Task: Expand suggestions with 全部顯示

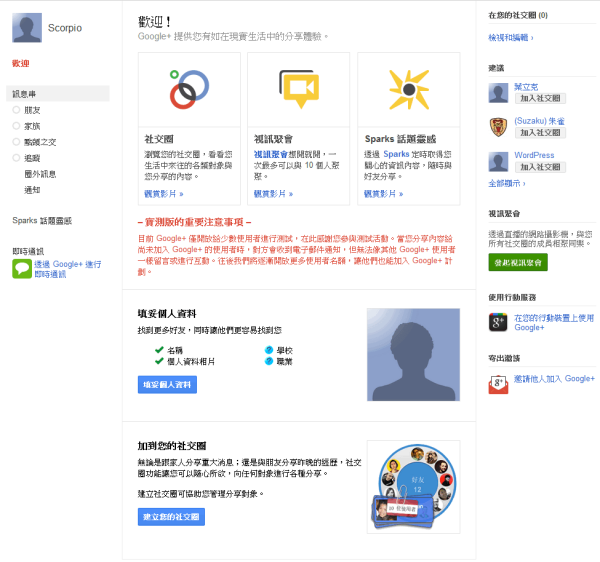Action: click(507, 183)
